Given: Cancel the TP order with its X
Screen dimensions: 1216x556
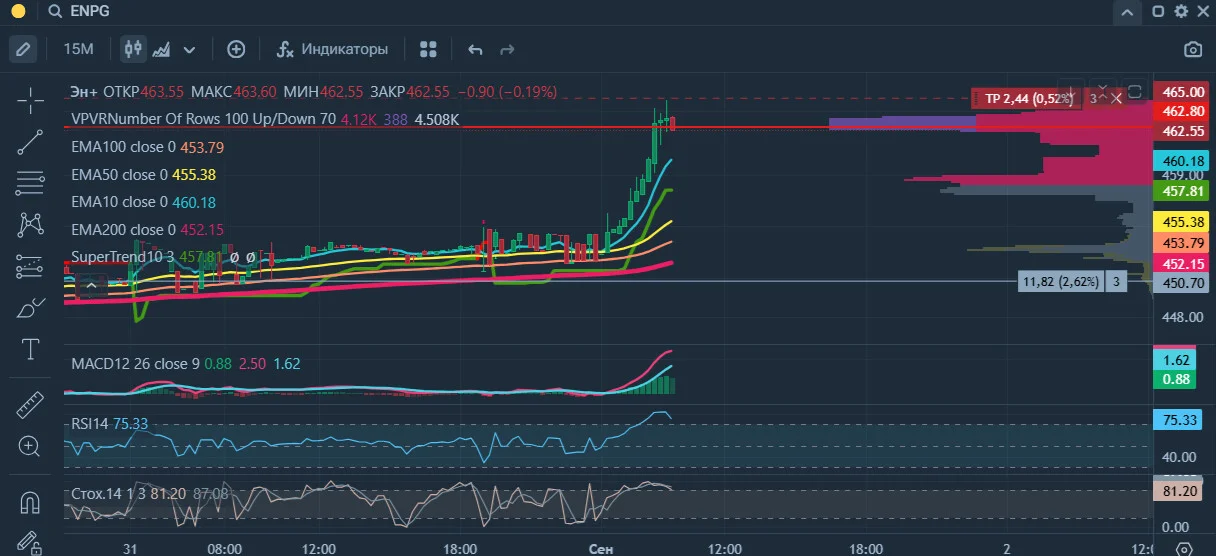Looking at the screenshot, I should click(1116, 98).
